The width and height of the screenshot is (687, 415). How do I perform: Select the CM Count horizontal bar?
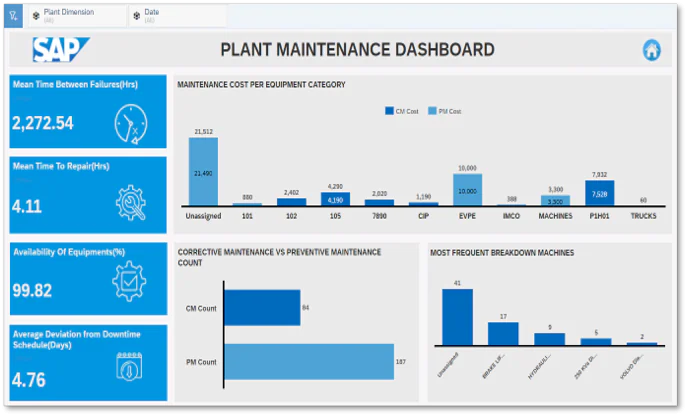click(262, 308)
